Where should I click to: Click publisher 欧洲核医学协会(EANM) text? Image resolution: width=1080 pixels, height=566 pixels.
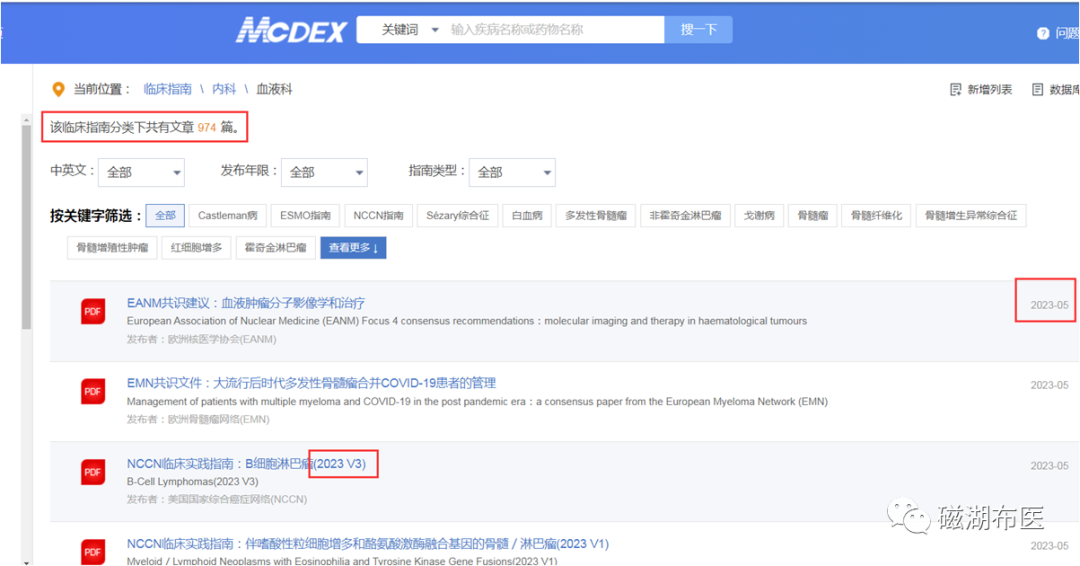(222, 339)
